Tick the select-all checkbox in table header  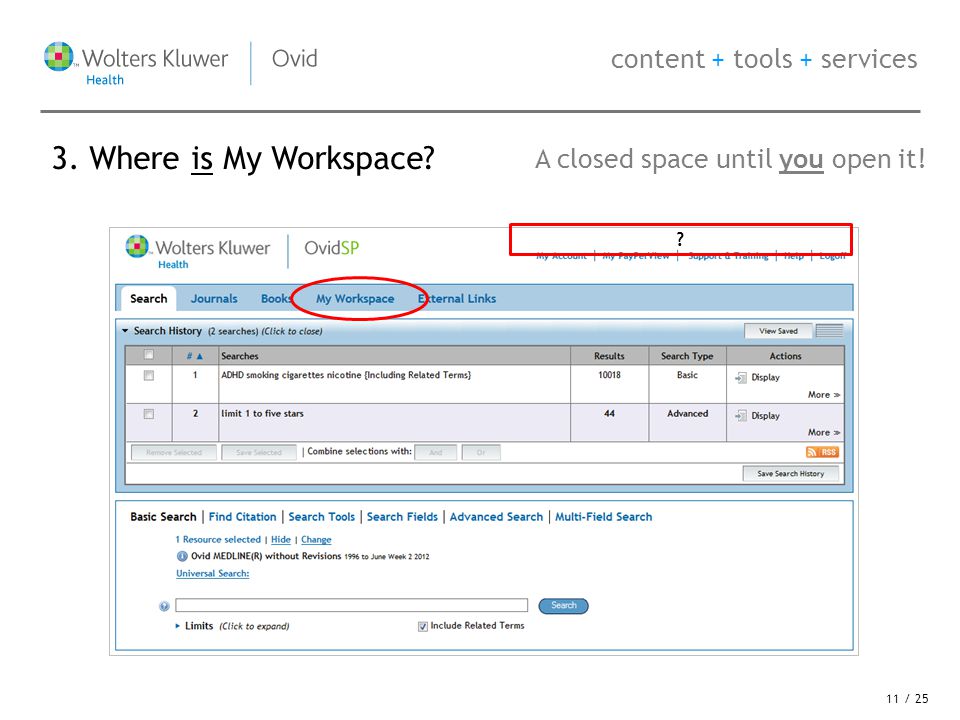coord(148,354)
